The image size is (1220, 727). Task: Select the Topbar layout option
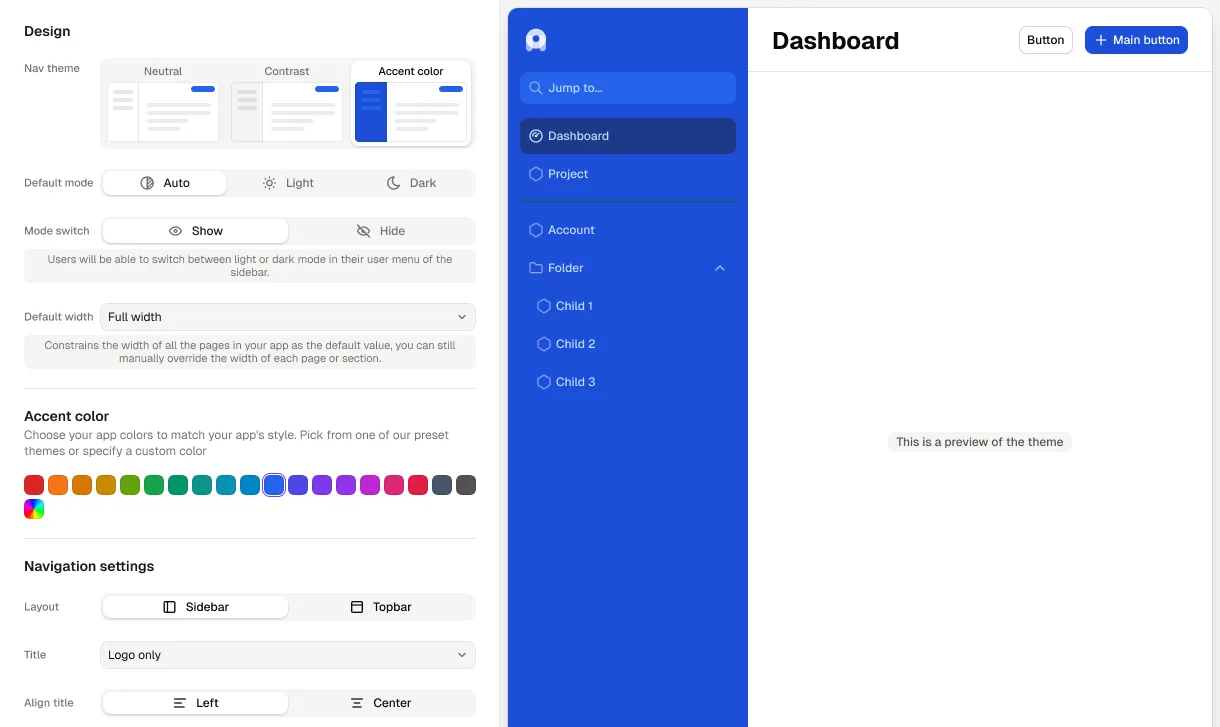point(381,607)
